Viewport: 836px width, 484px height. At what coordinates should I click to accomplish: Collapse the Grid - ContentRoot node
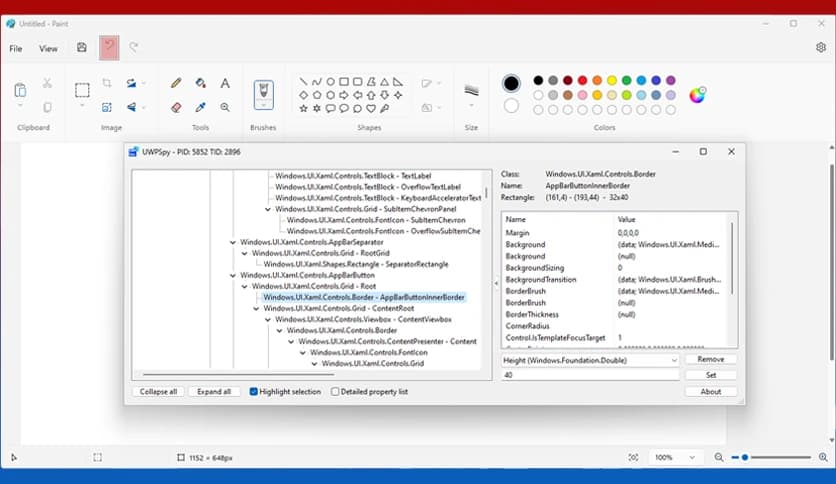coord(256,309)
